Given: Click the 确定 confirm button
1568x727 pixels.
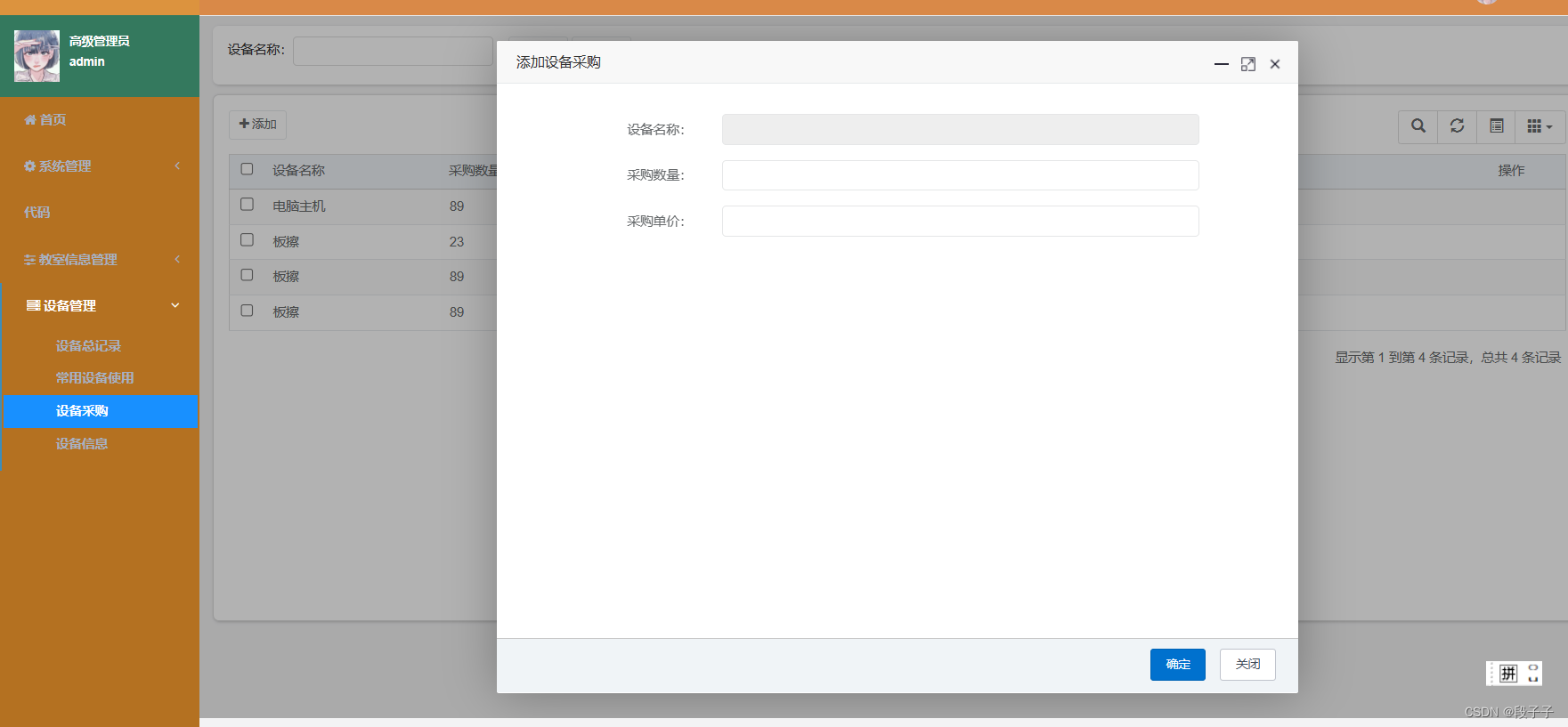Looking at the screenshot, I should click(x=1177, y=665).
